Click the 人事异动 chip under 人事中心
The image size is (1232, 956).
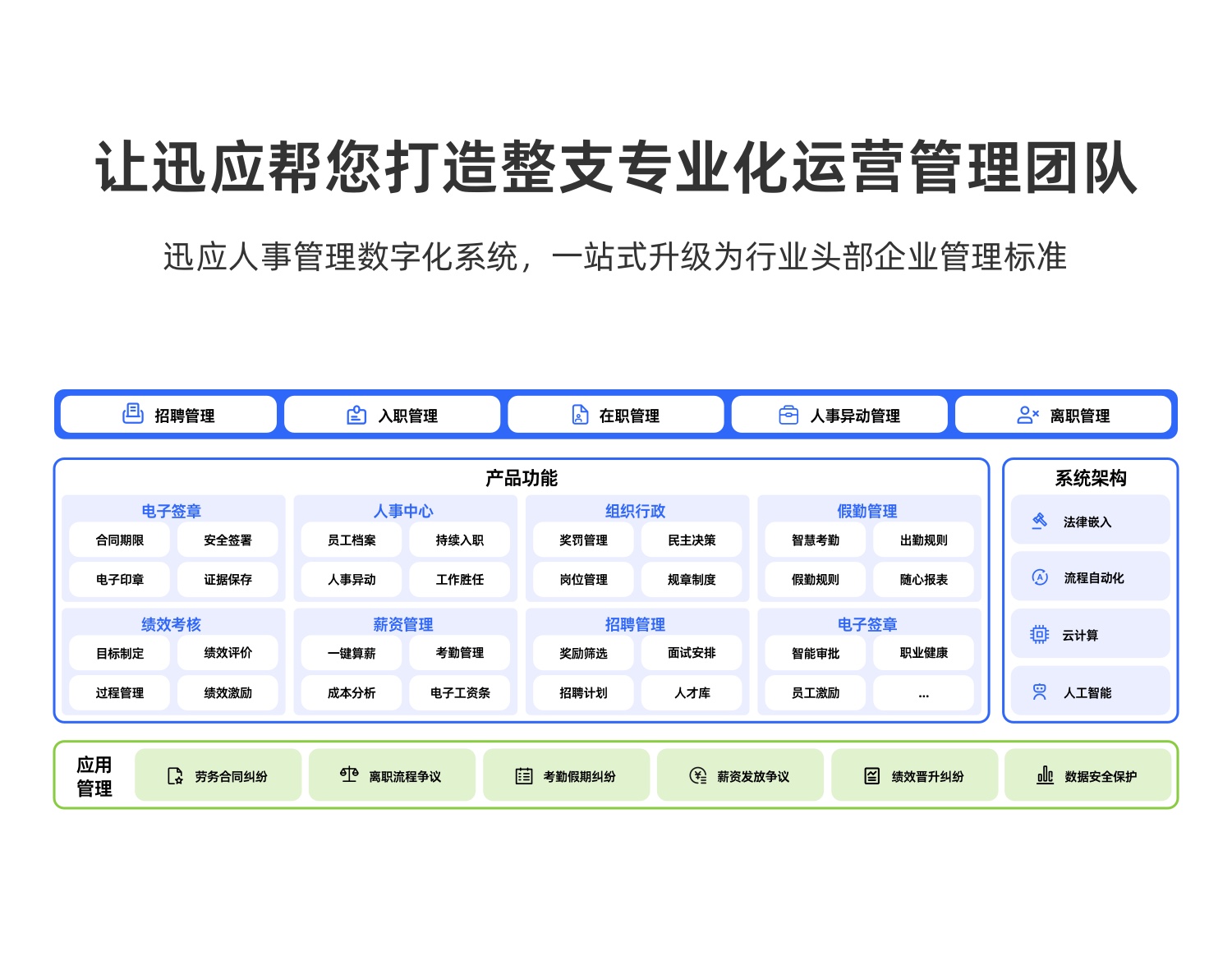pos(352,580)
